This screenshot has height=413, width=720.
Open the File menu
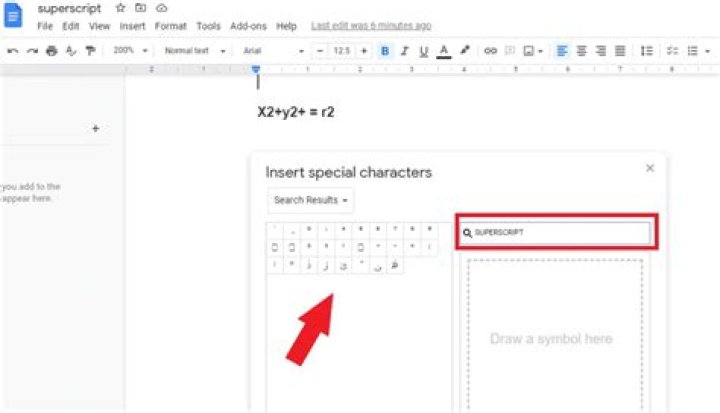[45, 26]
